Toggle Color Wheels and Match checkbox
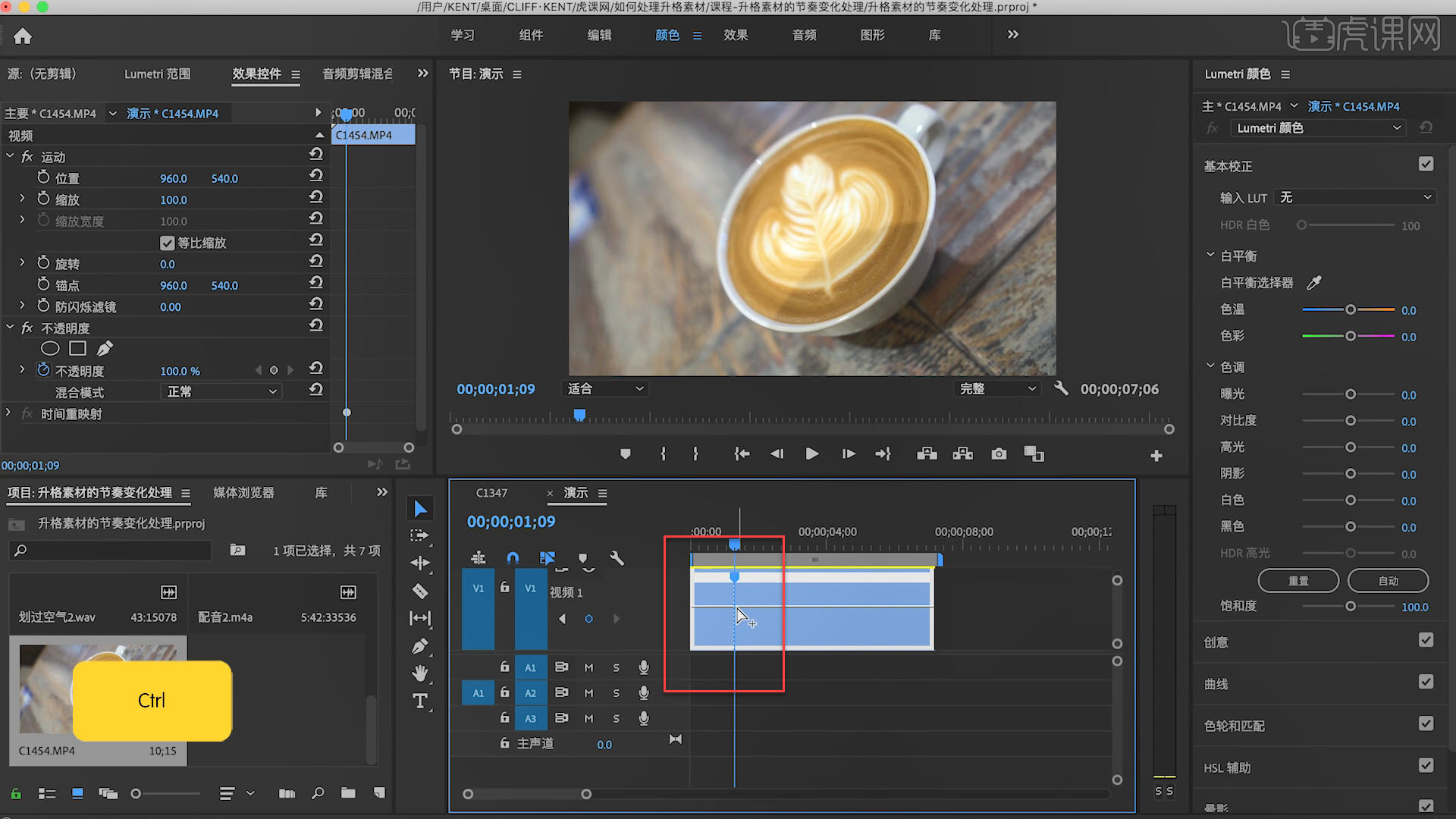 pyautogui.click(x=1426, y=723)
